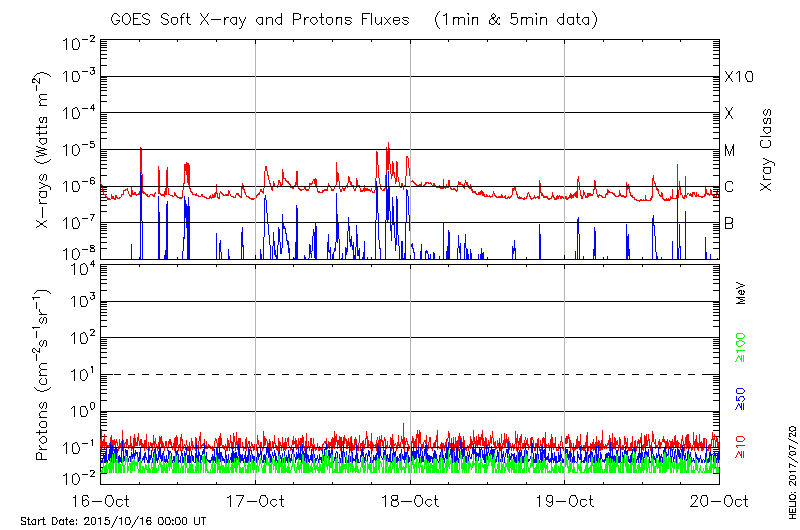The height and width of the screenshot is (530, 800).
Task: Click the 10¹ tick label on the protons axis
Action: point(80,375)
